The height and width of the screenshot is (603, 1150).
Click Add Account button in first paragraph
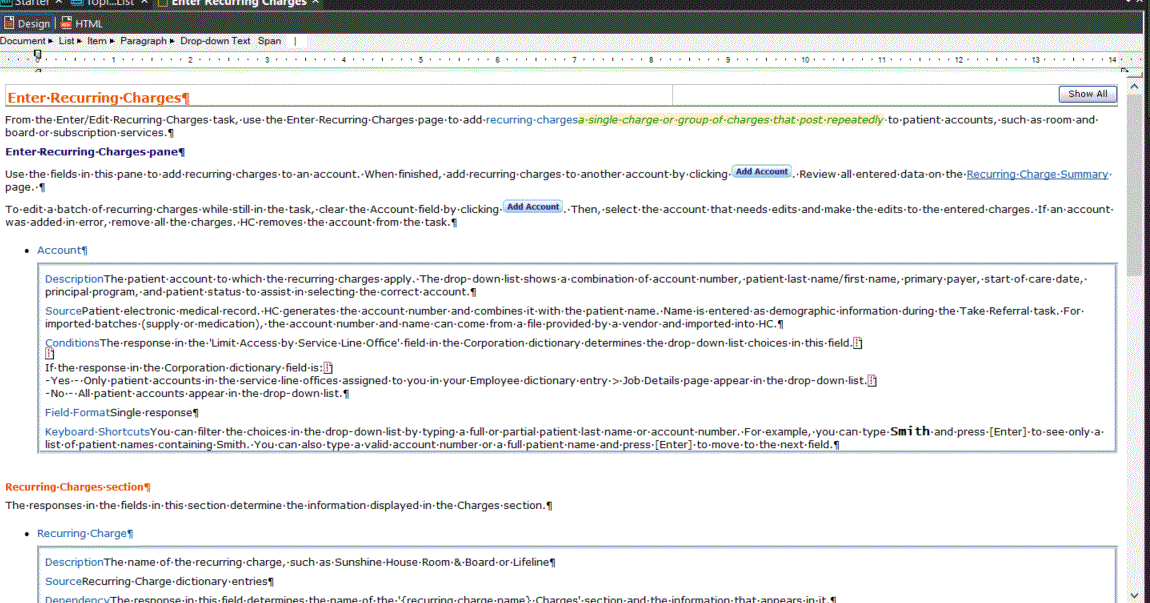point(762,172)
